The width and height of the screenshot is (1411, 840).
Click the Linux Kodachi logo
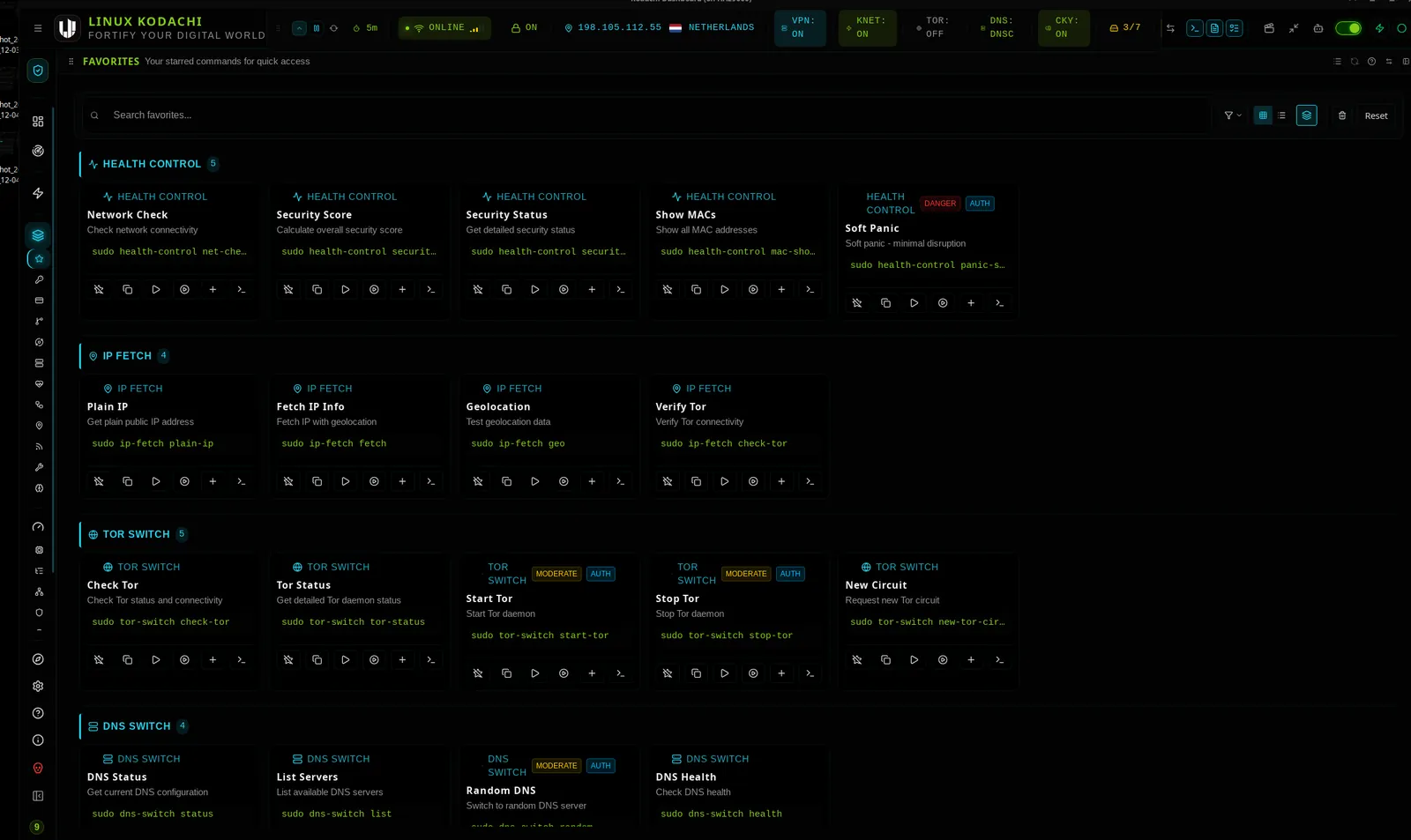(x=67, y=28)
